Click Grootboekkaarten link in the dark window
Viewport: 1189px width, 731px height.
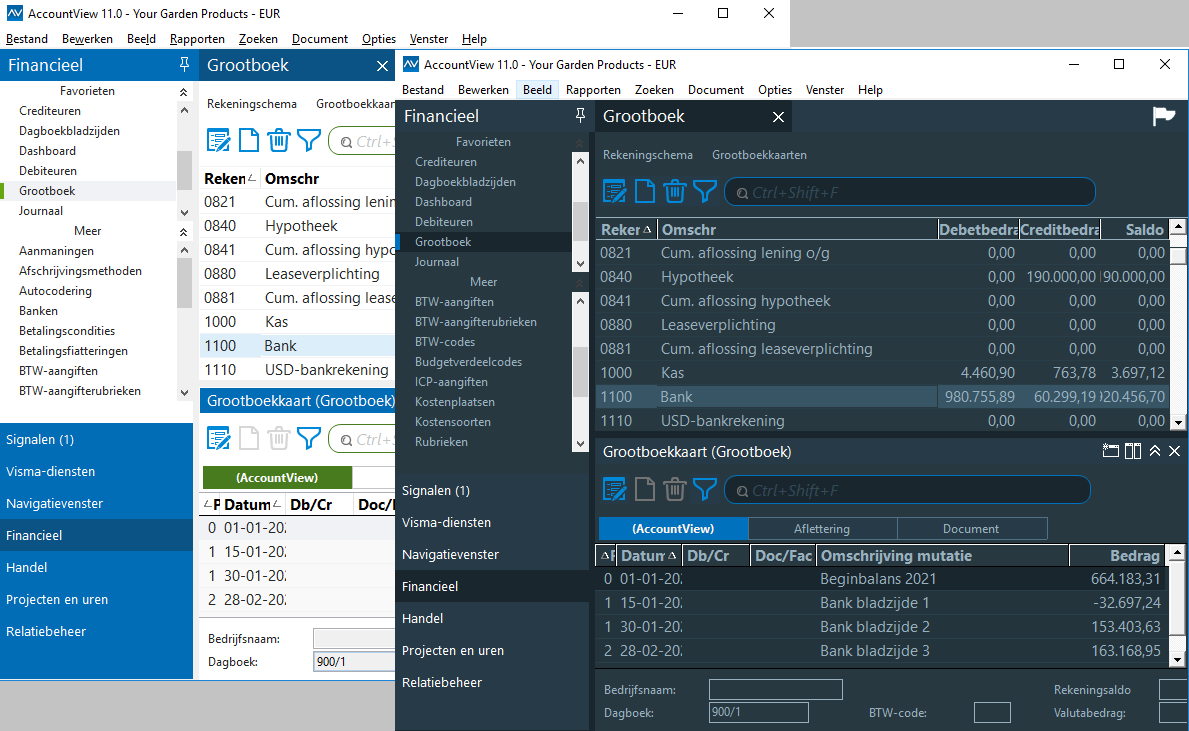759,155
